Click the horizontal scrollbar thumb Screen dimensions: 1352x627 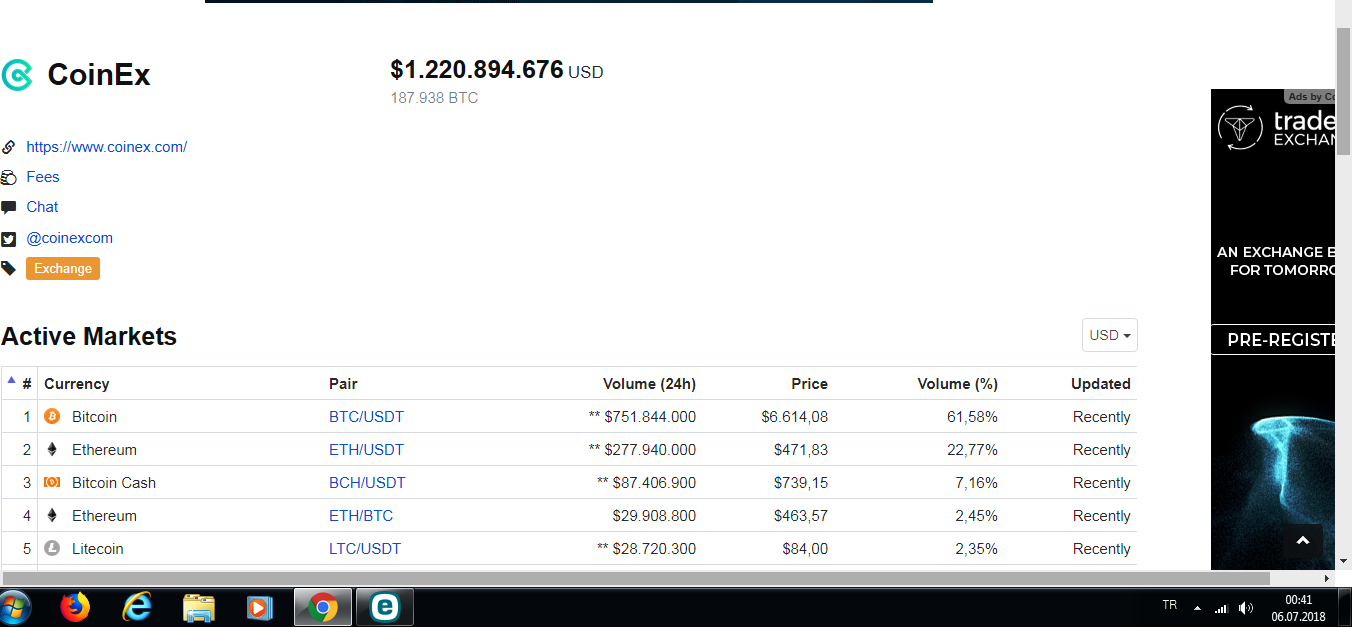636,578
